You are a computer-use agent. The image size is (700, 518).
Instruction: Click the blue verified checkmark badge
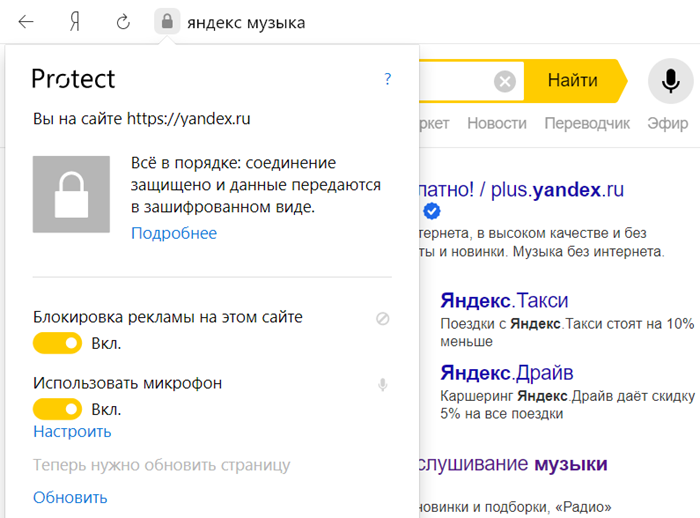pyautogui.click(x=432, y=211)
